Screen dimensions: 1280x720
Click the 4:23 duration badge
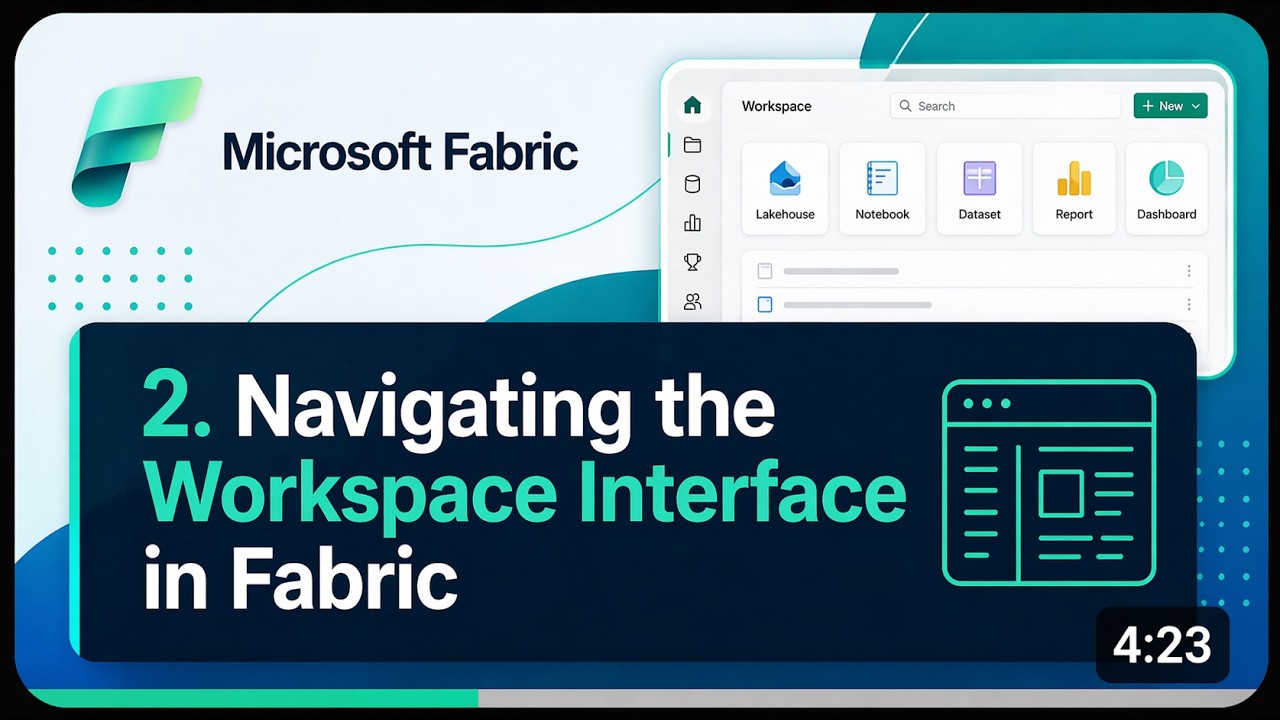click(x=1162, y=645)
